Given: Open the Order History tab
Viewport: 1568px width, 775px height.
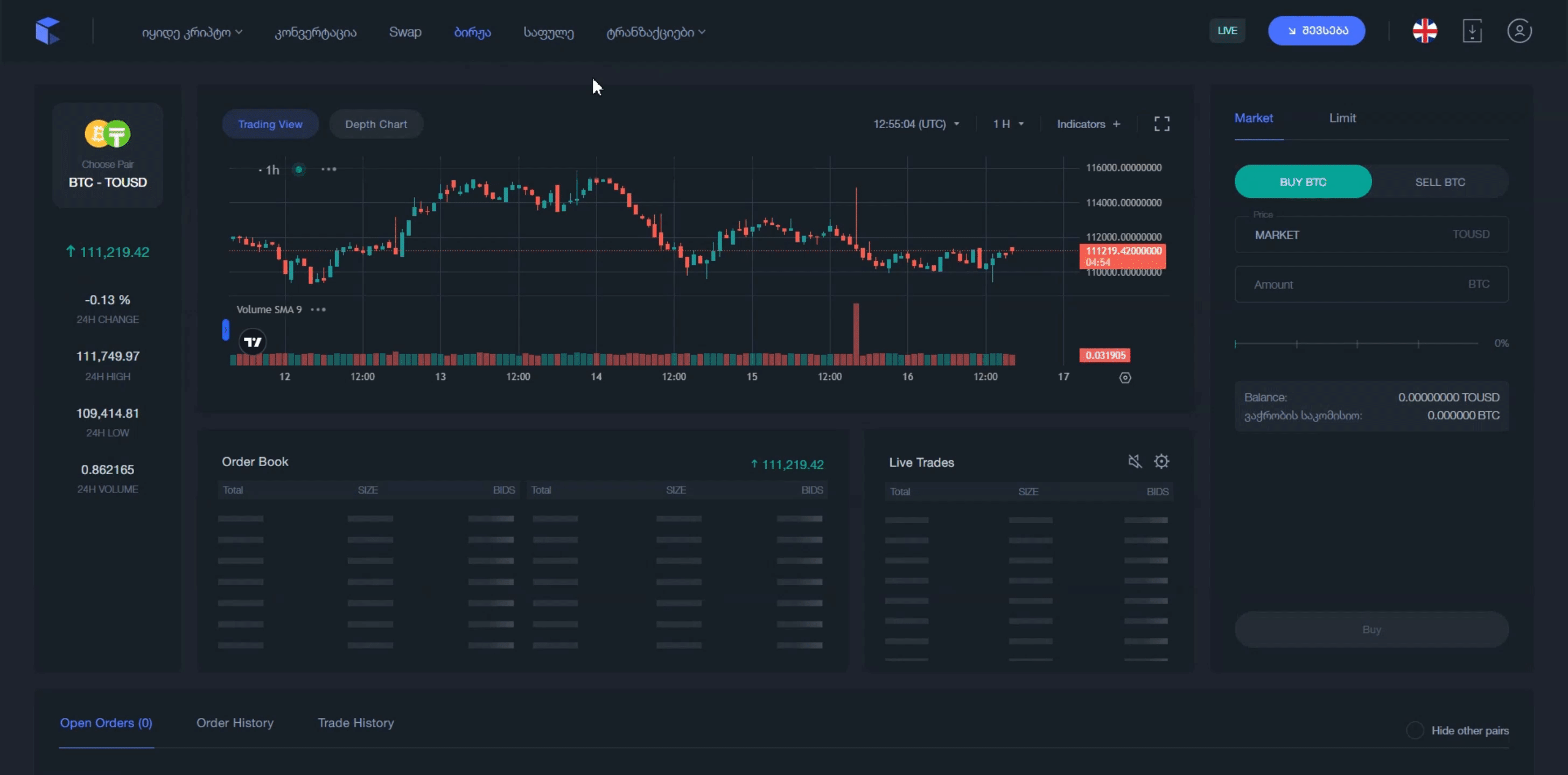Looking at the screenshot, I should [234, 723].
